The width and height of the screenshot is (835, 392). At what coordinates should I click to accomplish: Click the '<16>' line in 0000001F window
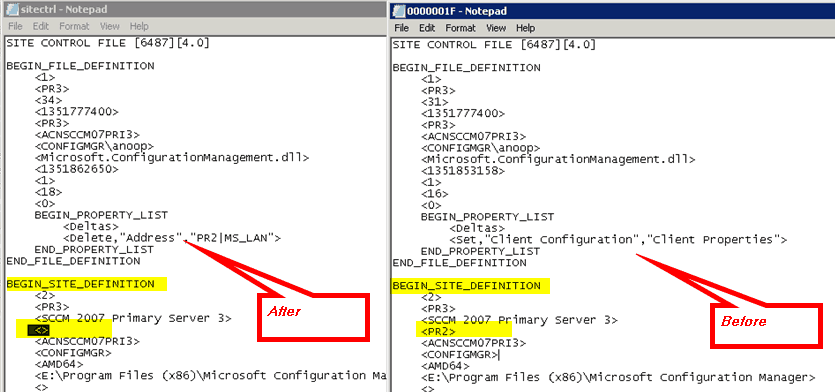[x=435, y=194]
